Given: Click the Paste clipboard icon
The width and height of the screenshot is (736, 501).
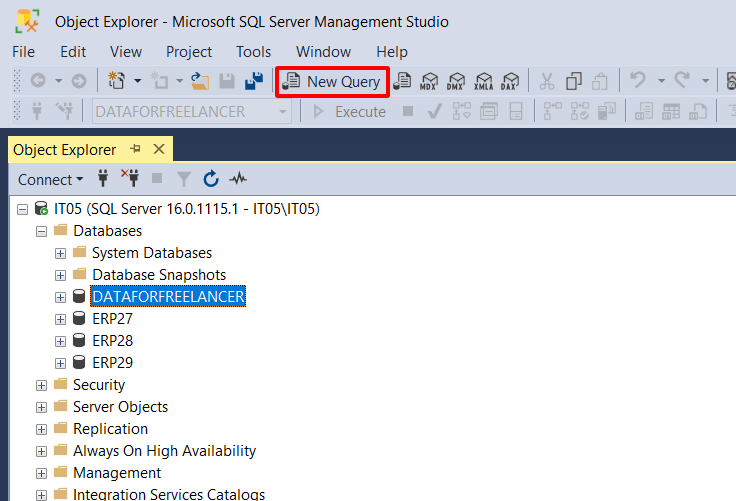Looking at the screenshot, I should pos(600,81).
